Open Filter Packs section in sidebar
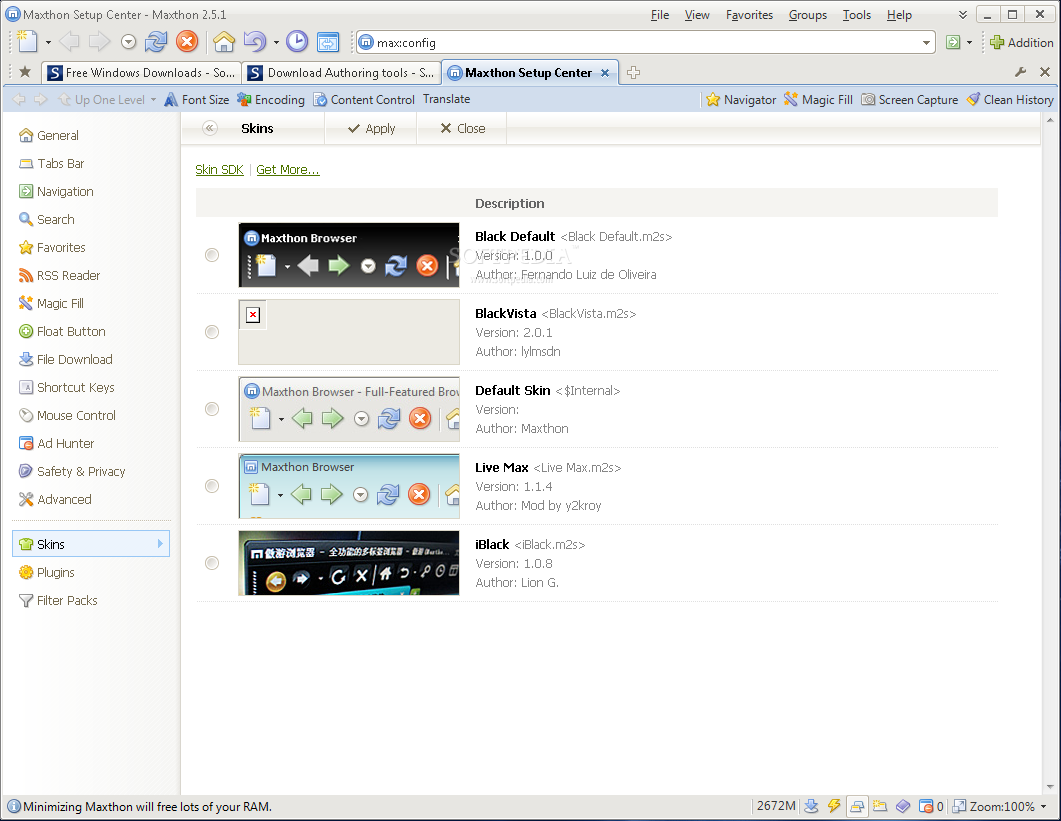Viewport: 1061px width, 821px height. click(58, 600)
